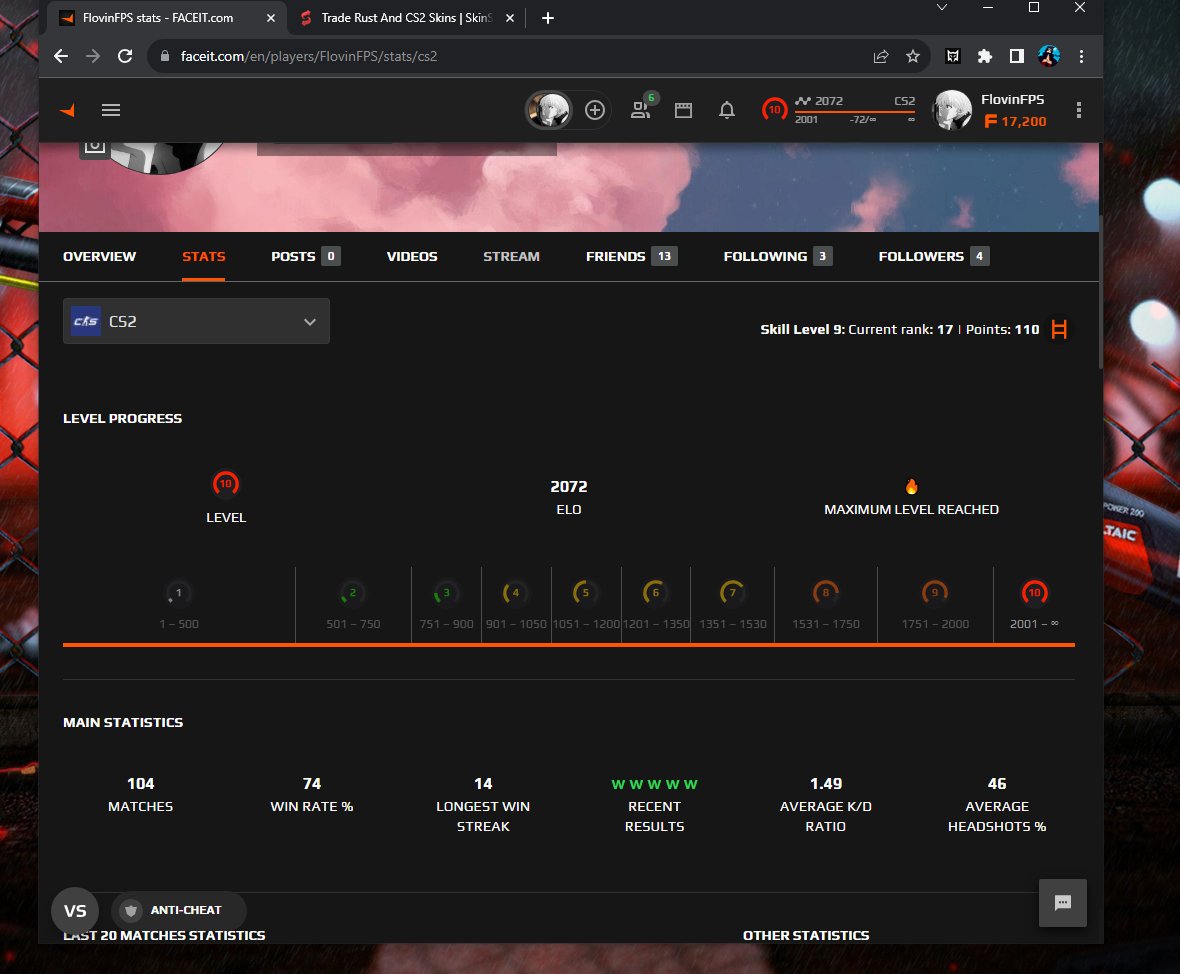Select level 3 marker 751 – 900
This screenshot has height=974, width=1180.
446,594
